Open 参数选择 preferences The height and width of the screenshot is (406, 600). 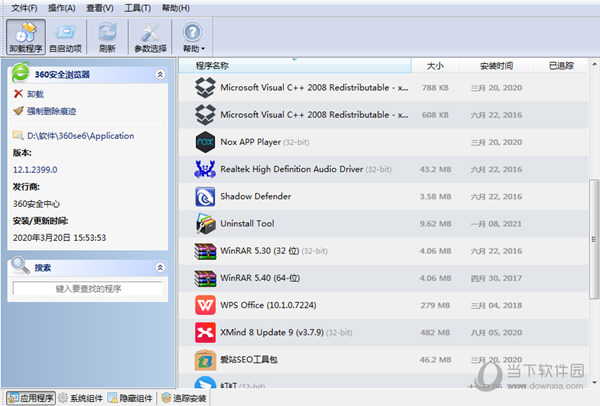150,37
